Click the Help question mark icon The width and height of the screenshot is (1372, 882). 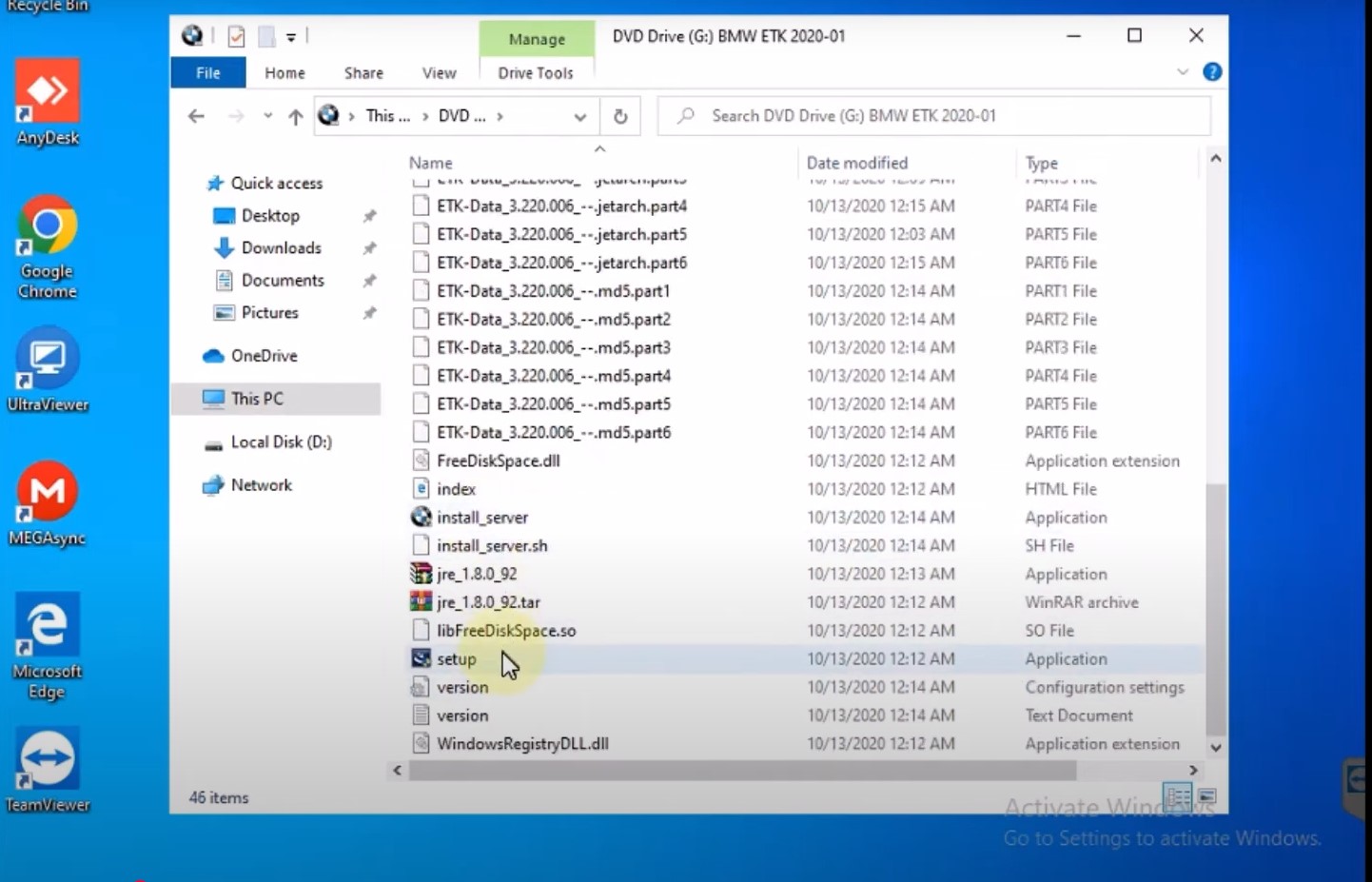pos(1212,72)
